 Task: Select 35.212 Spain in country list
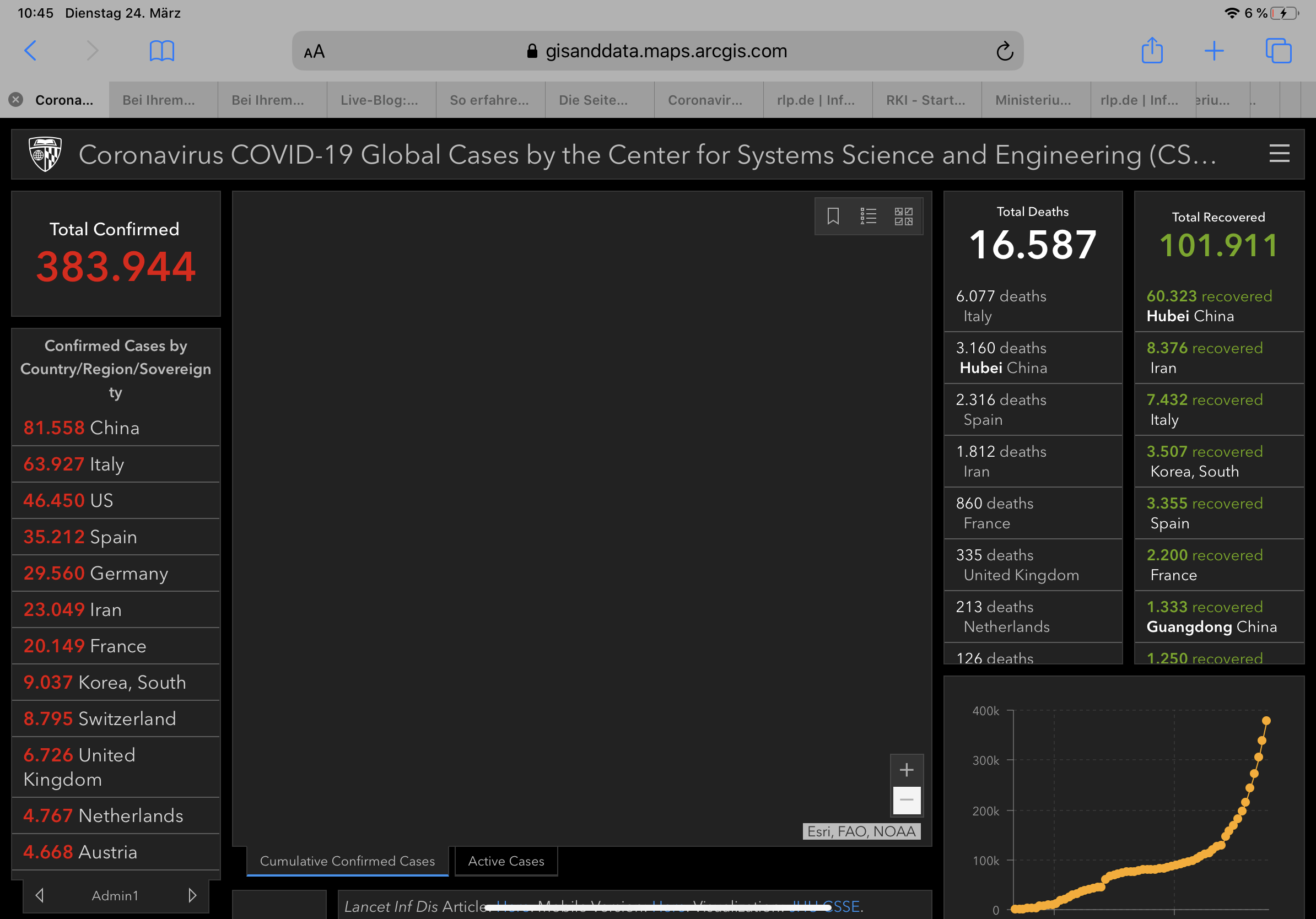[x=115, y=536]
